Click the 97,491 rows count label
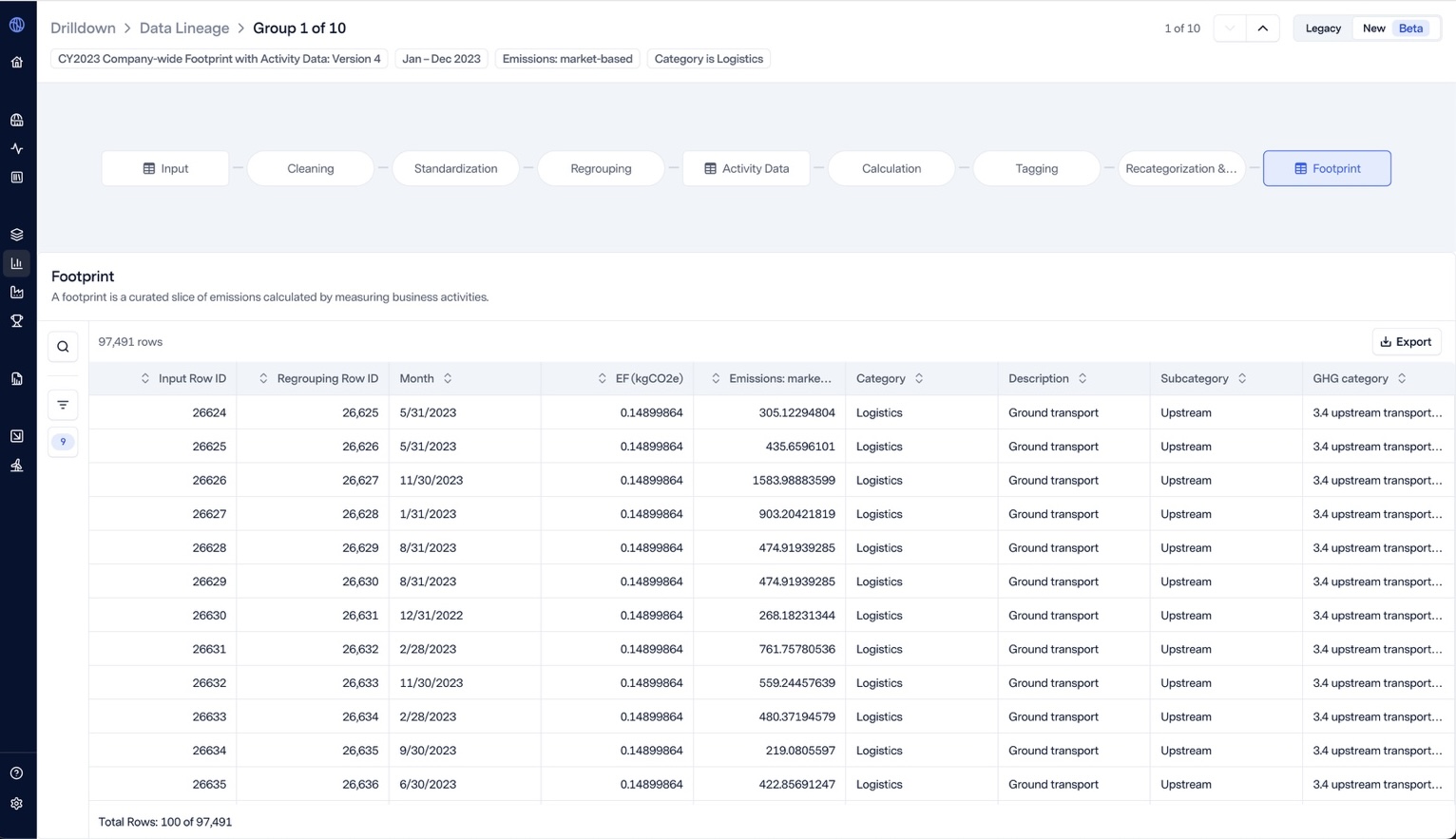 pos(130,342)
